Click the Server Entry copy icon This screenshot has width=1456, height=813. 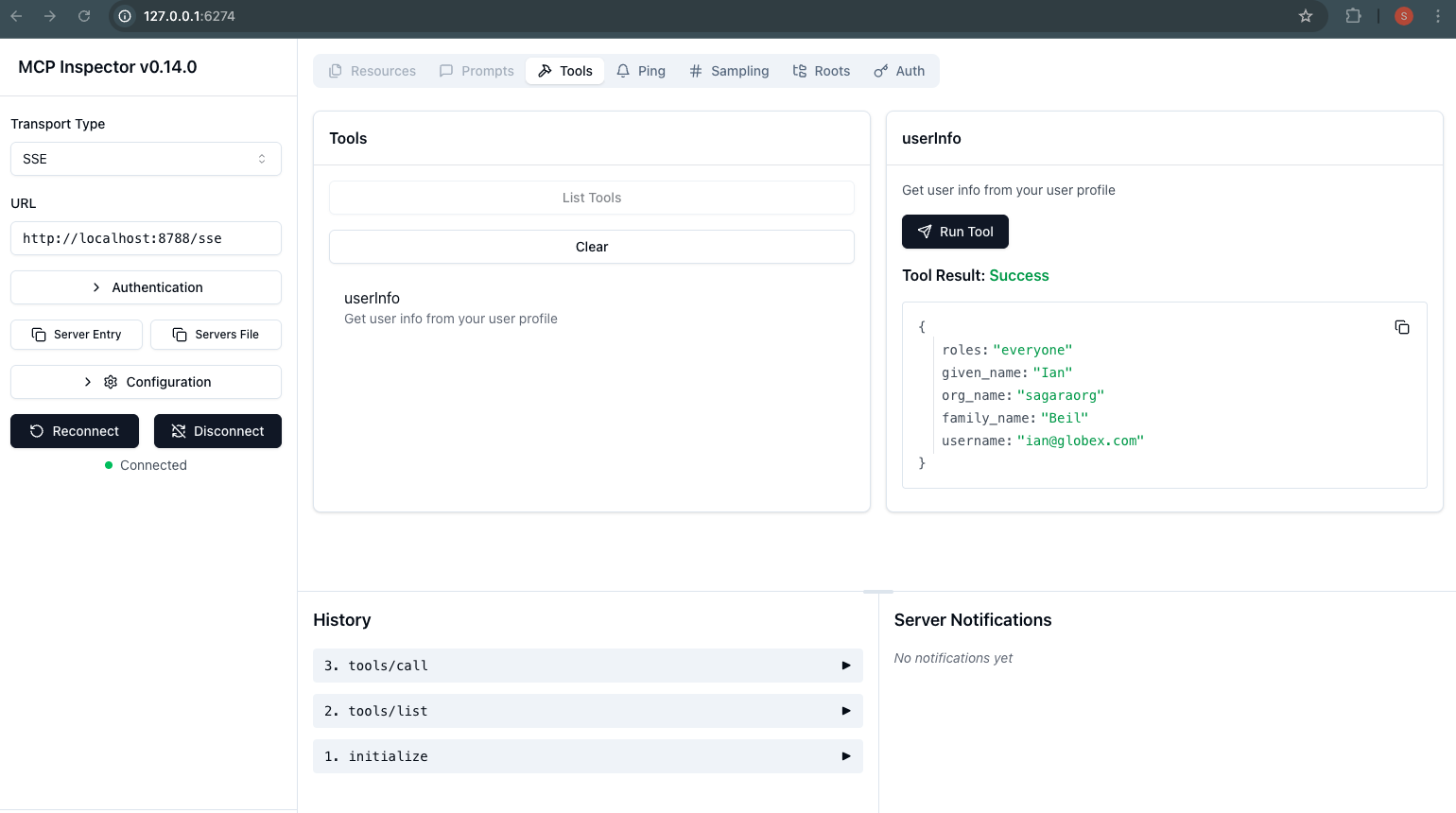[x=39, y=335]
